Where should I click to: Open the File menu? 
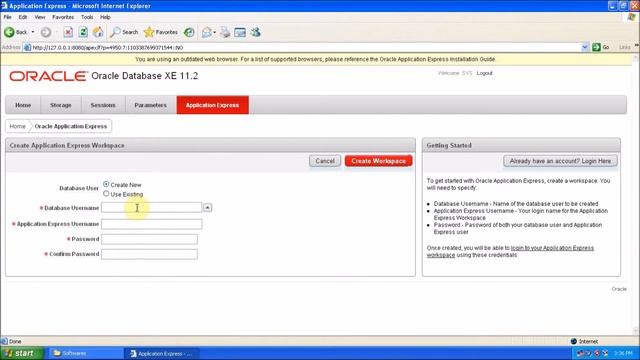(8, 17)
